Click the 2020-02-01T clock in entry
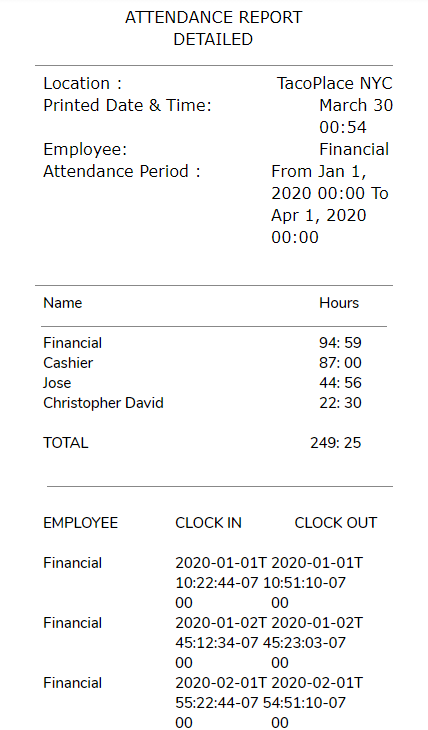Image resolution: width=428 pixels, height=730 pixels. point(221,703)
